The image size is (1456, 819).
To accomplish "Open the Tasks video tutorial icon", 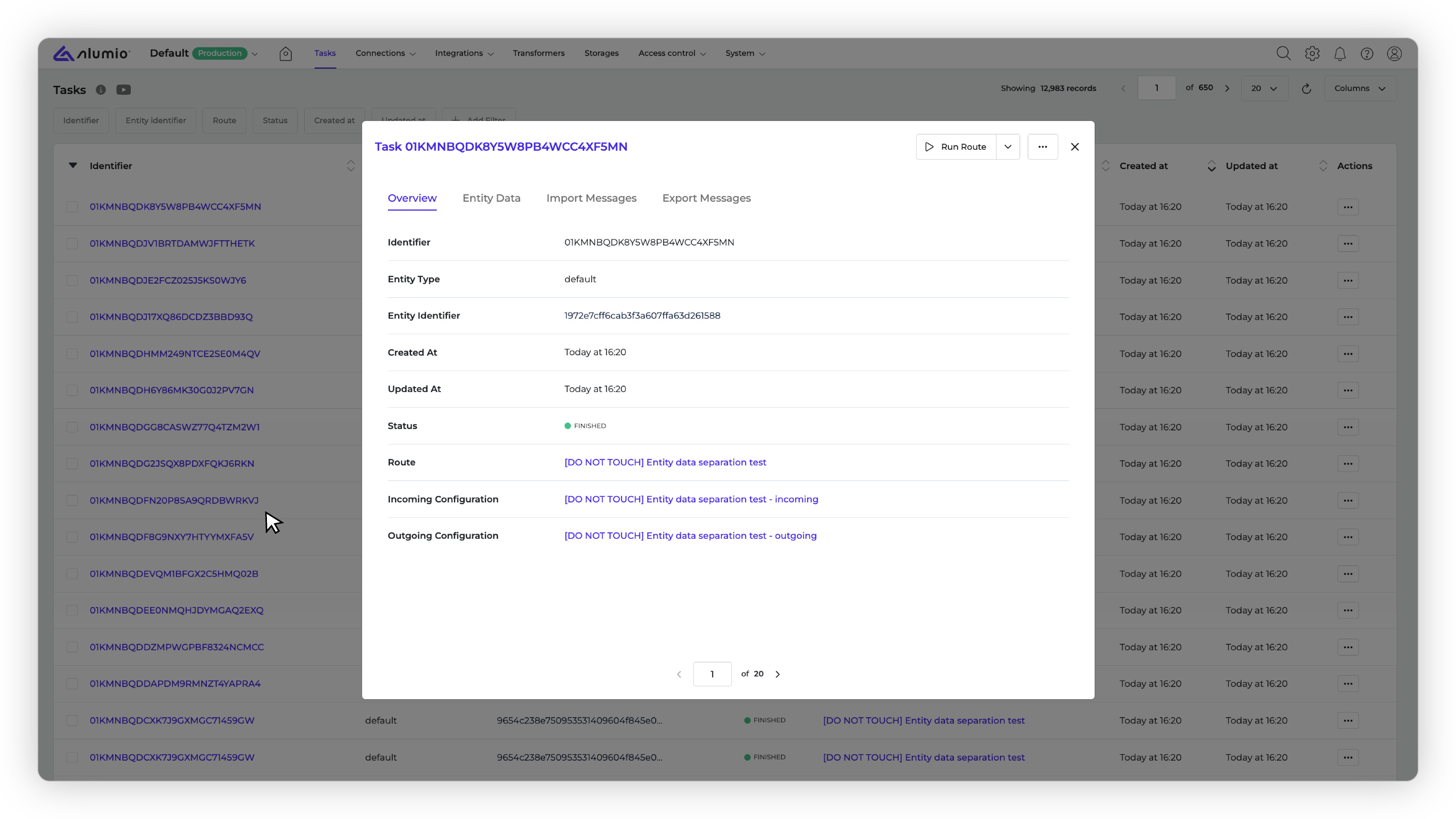I will [x=123, y=89].
